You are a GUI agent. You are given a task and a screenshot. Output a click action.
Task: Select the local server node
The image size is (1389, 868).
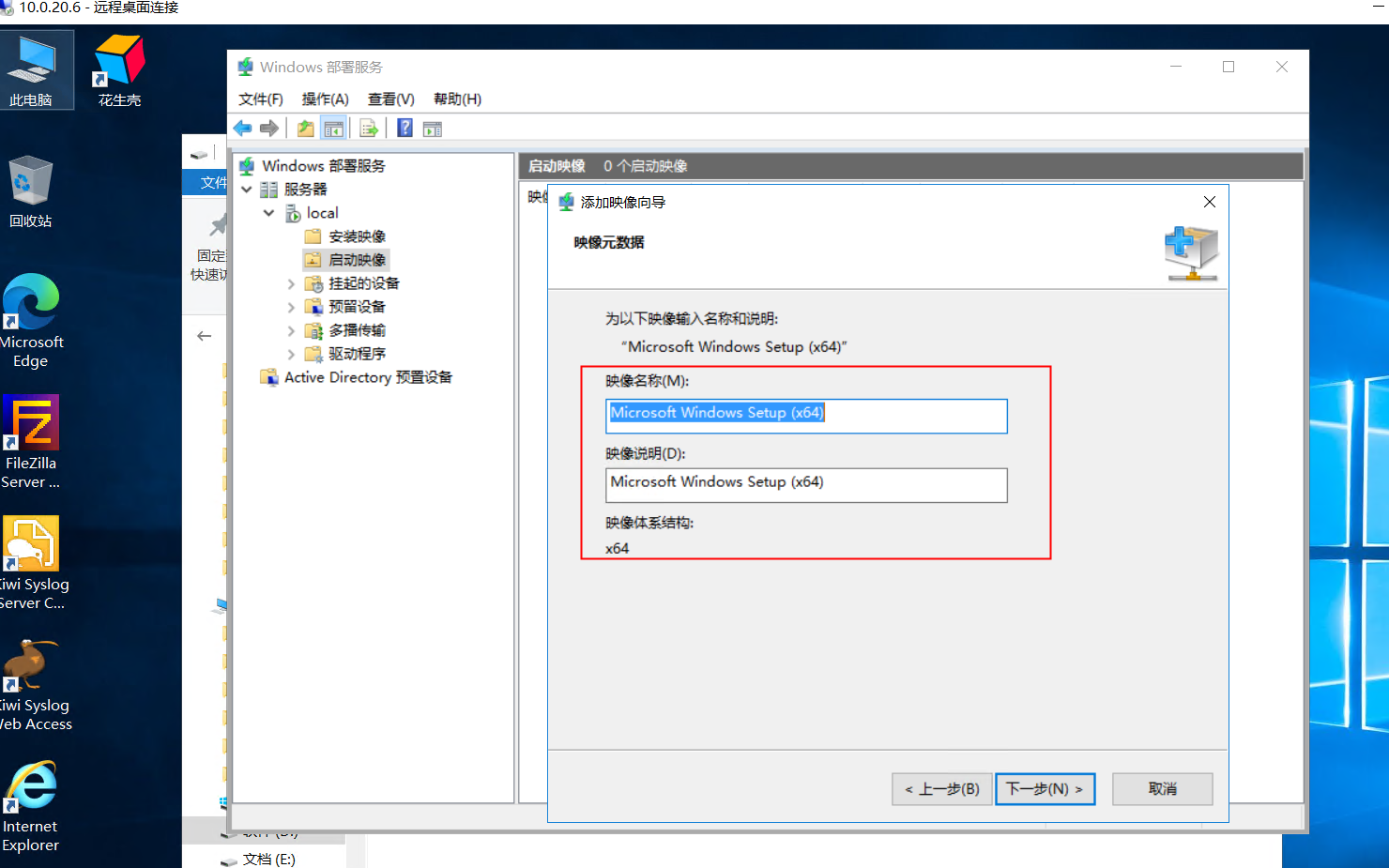322,213
